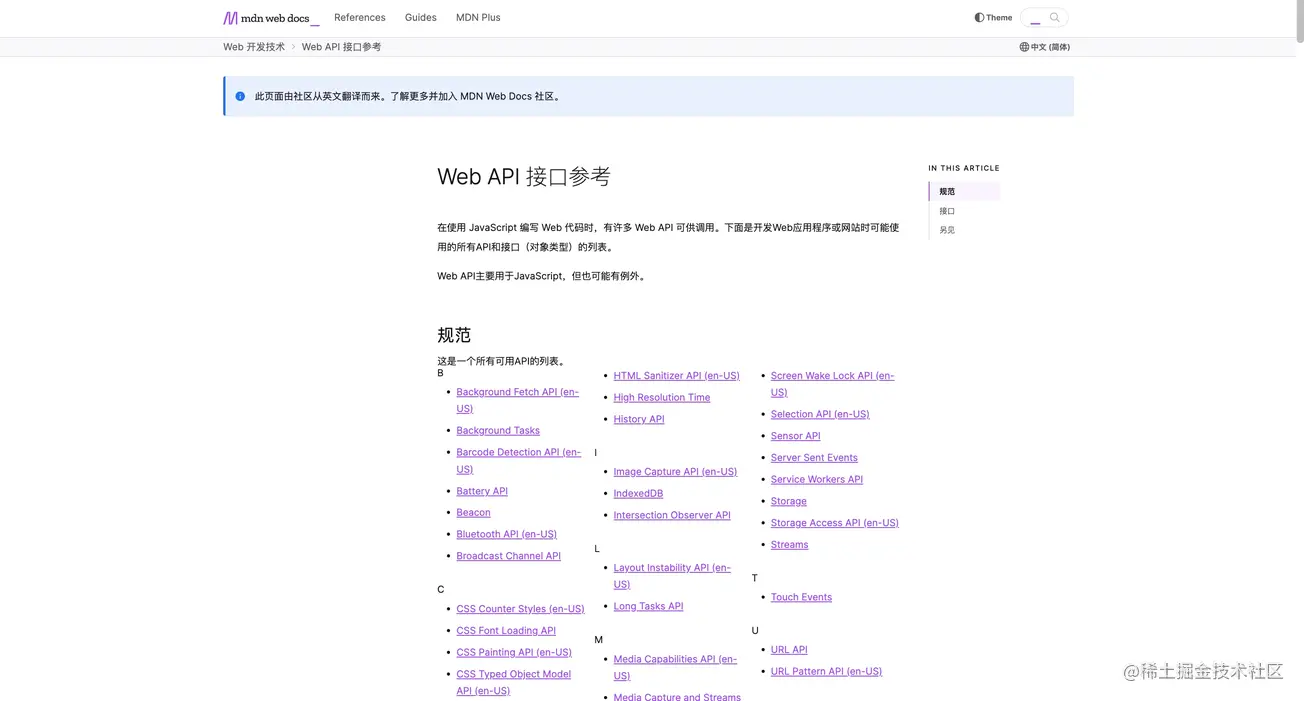Open the Layout Instability API link
1304x701 pixels.
pos(672,576)
